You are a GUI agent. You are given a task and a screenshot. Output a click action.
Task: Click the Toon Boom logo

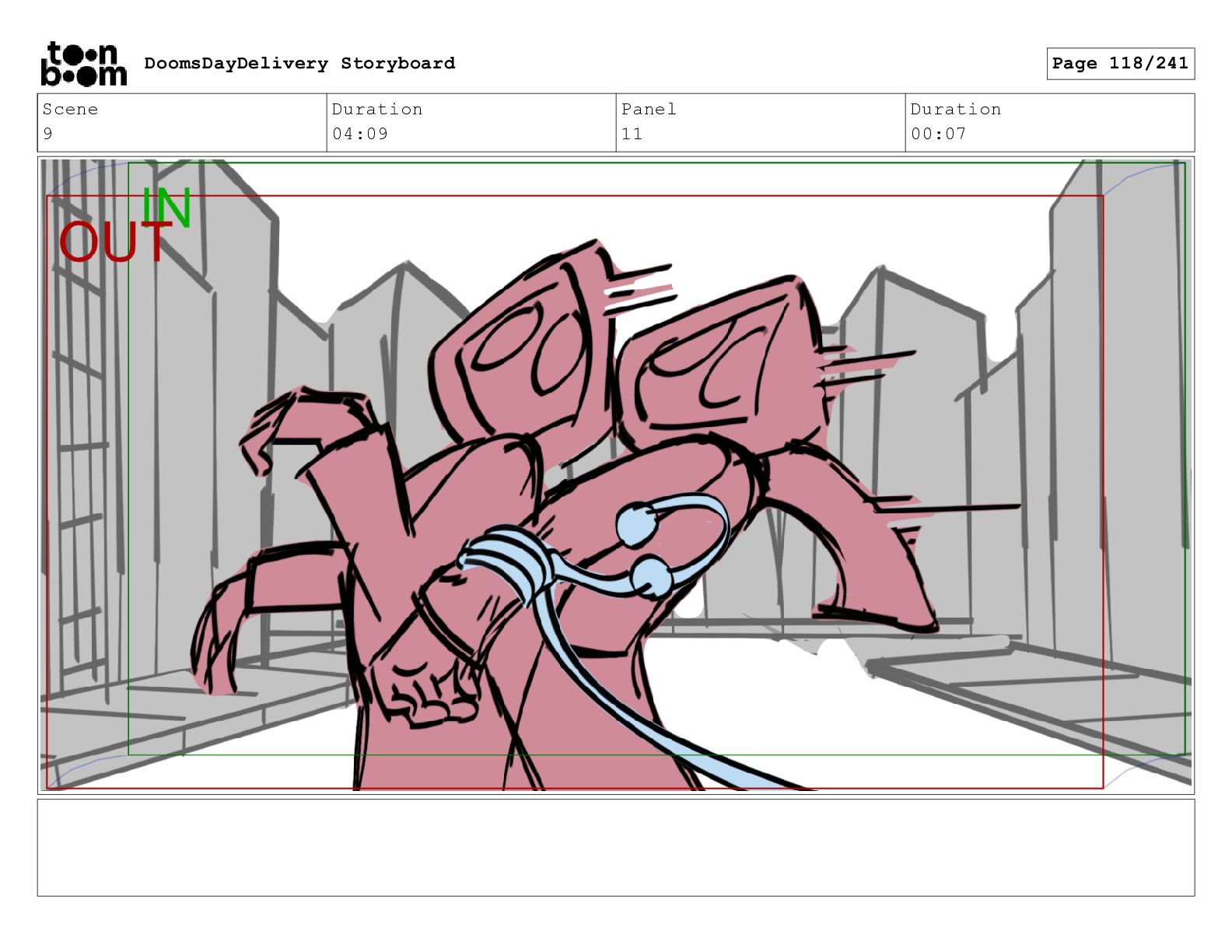tap(83, 64)
